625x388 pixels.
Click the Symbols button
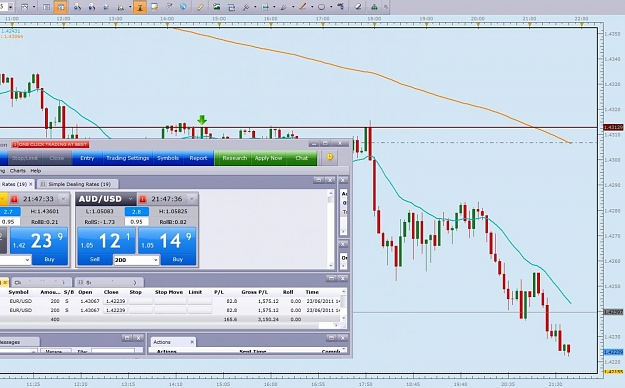point(168,158)
